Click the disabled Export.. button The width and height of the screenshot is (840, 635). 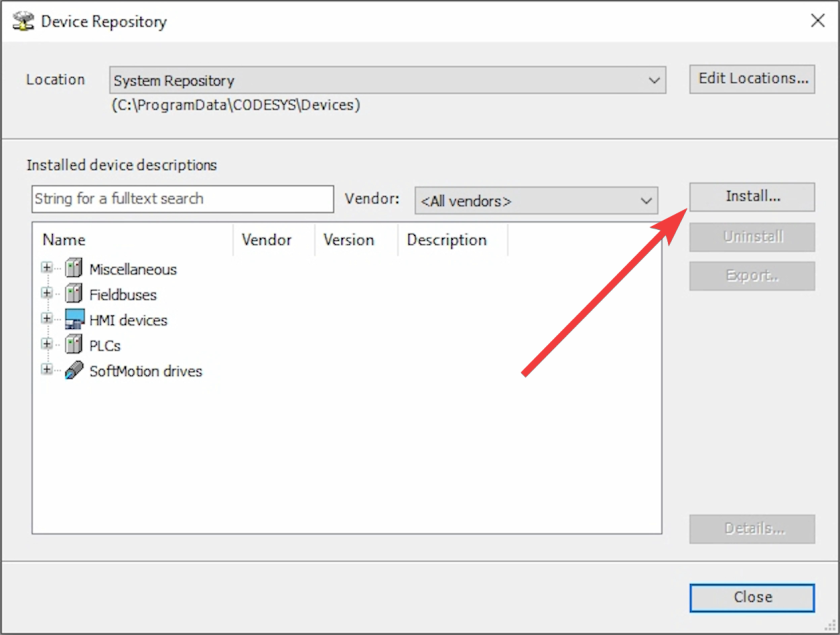(752, 276)
